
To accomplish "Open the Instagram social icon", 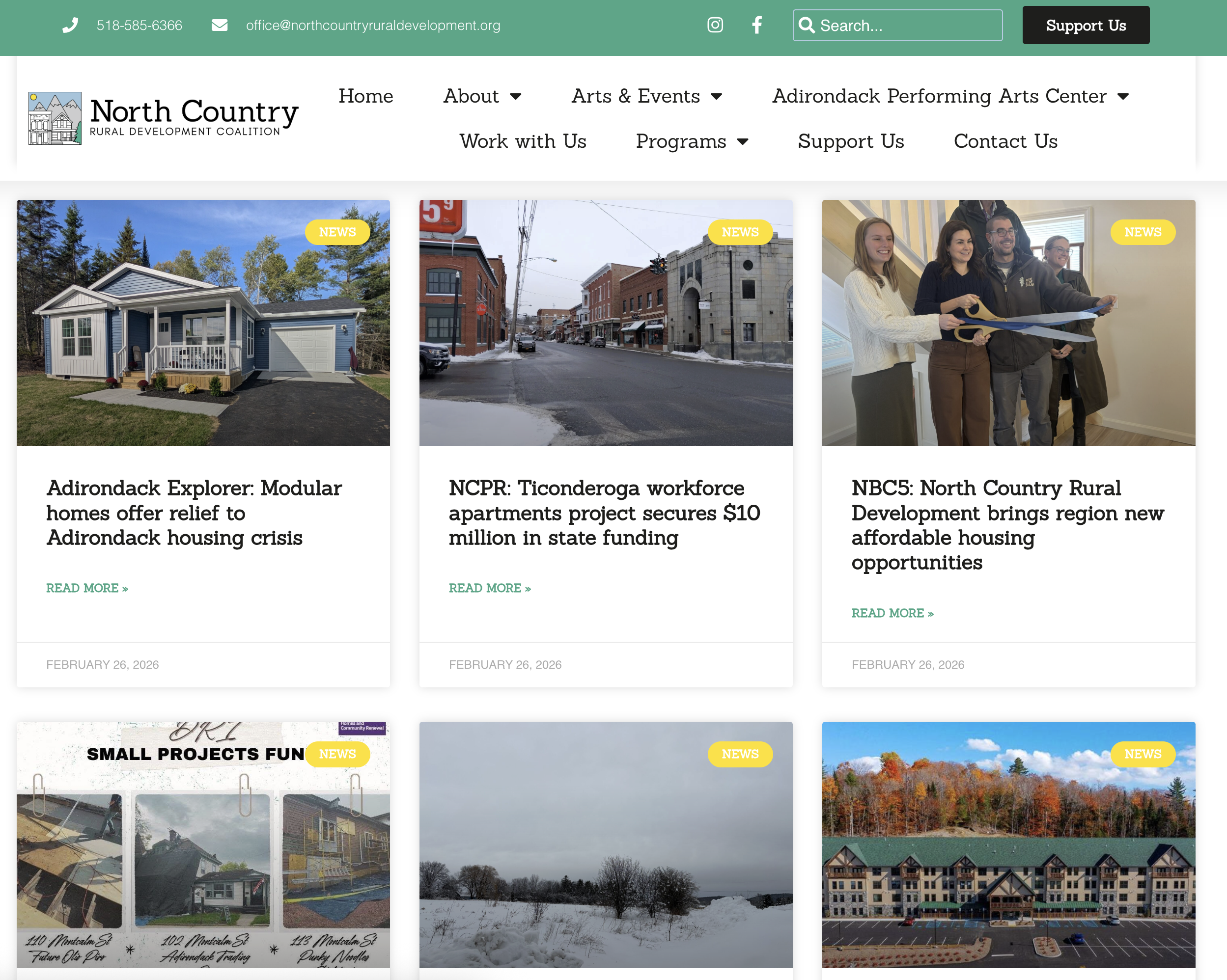I will point(715,25).
